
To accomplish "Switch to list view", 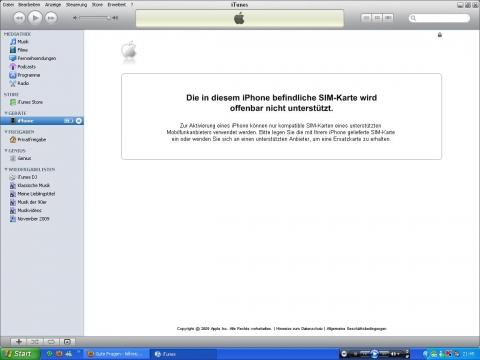I will [366, 18].
